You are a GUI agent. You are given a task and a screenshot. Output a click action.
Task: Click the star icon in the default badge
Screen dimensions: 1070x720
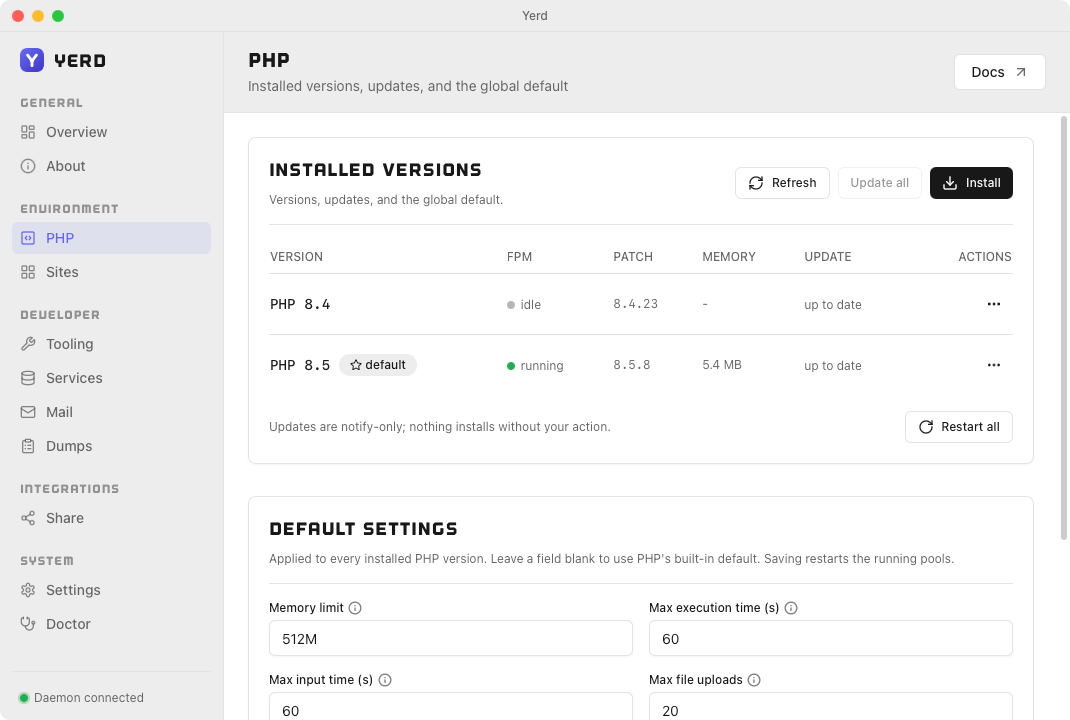click(x=356, y=365)
